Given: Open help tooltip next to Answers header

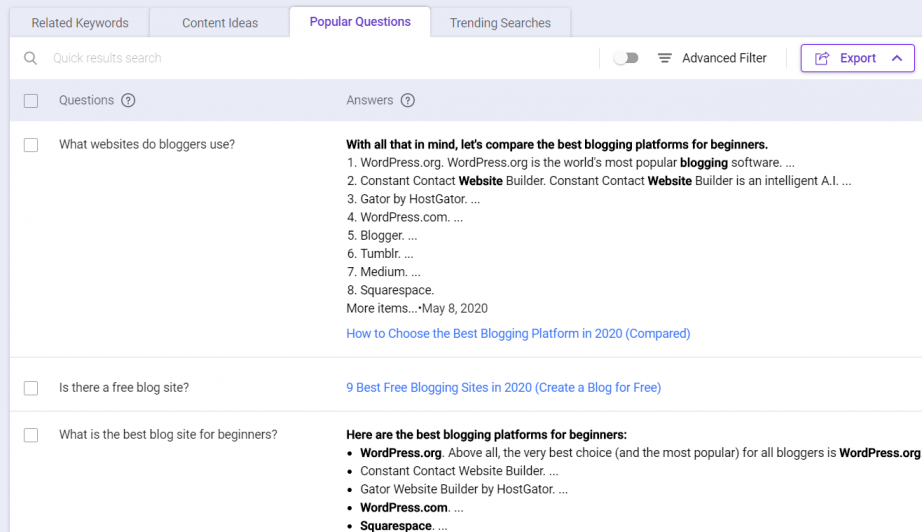Looking at the screenshot, I should click(x=407, y=101).
